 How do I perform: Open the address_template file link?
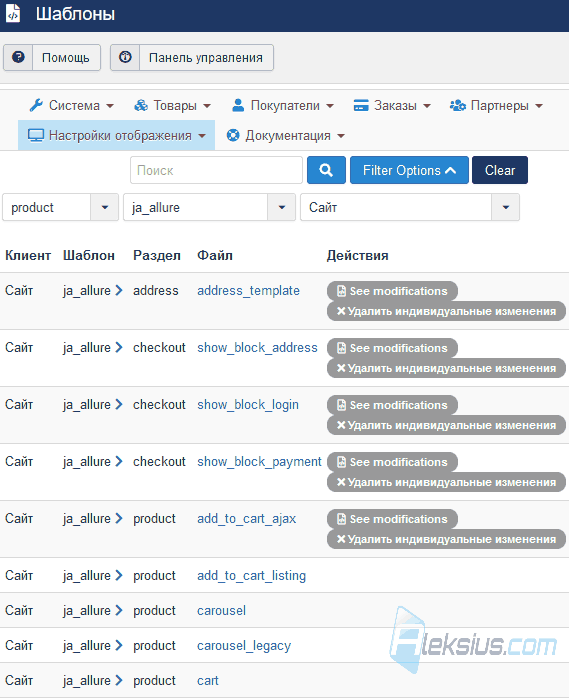(x=248, y=291)
